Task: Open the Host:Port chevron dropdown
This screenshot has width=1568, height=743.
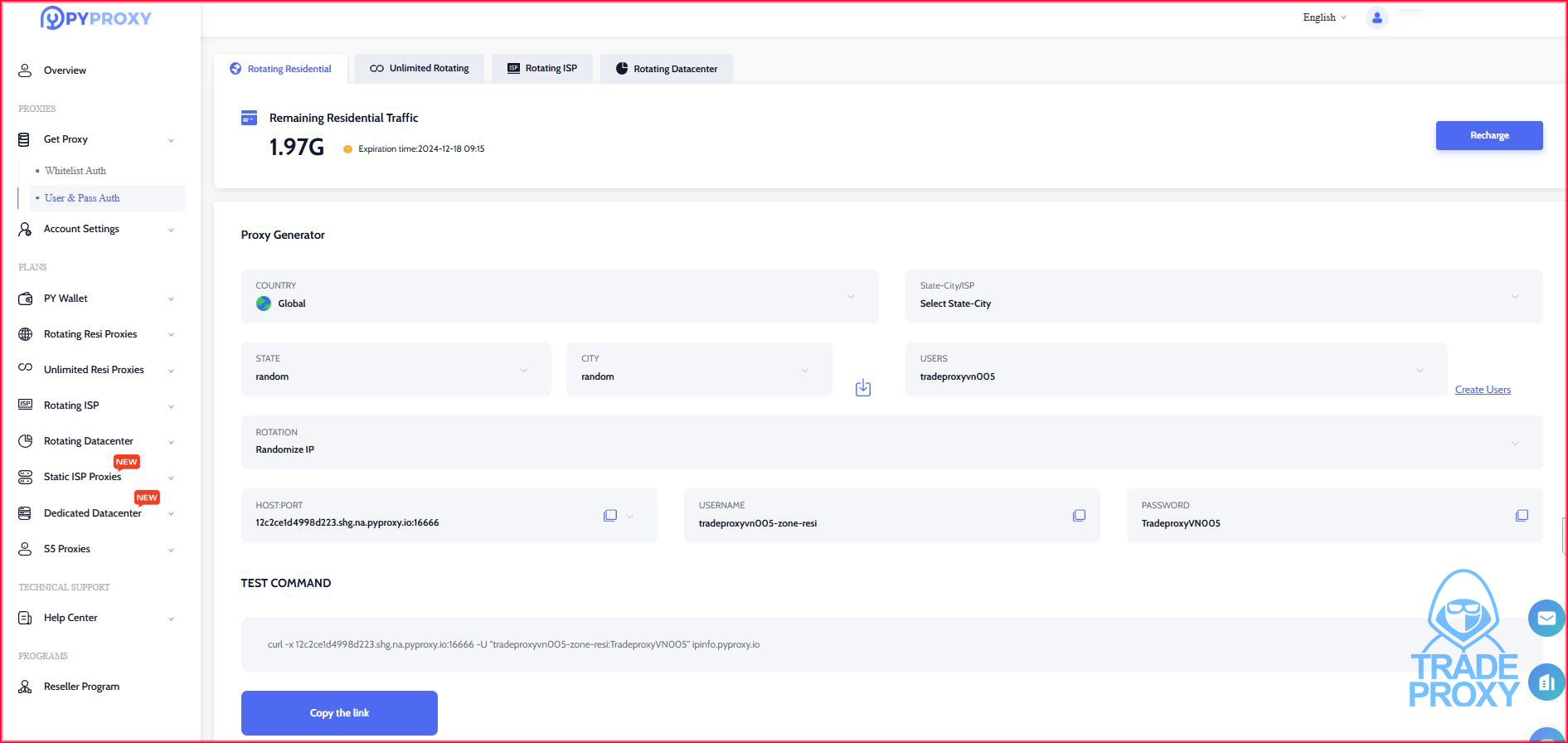Action: coord(630,516)
